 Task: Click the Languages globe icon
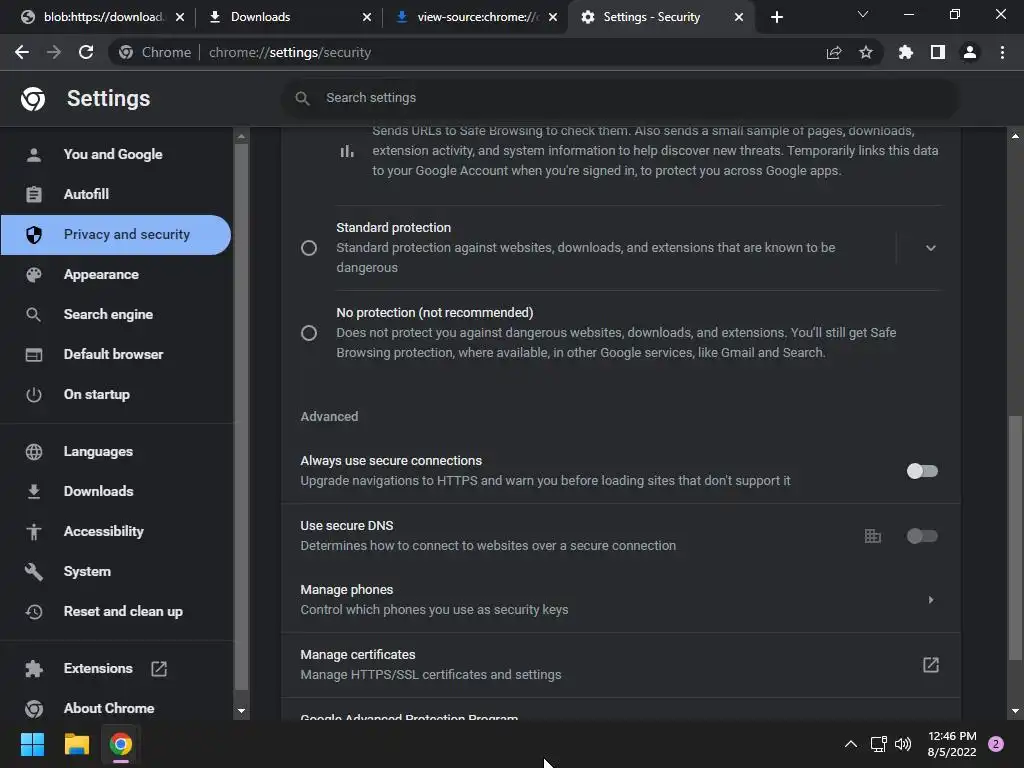coord(34,452)
